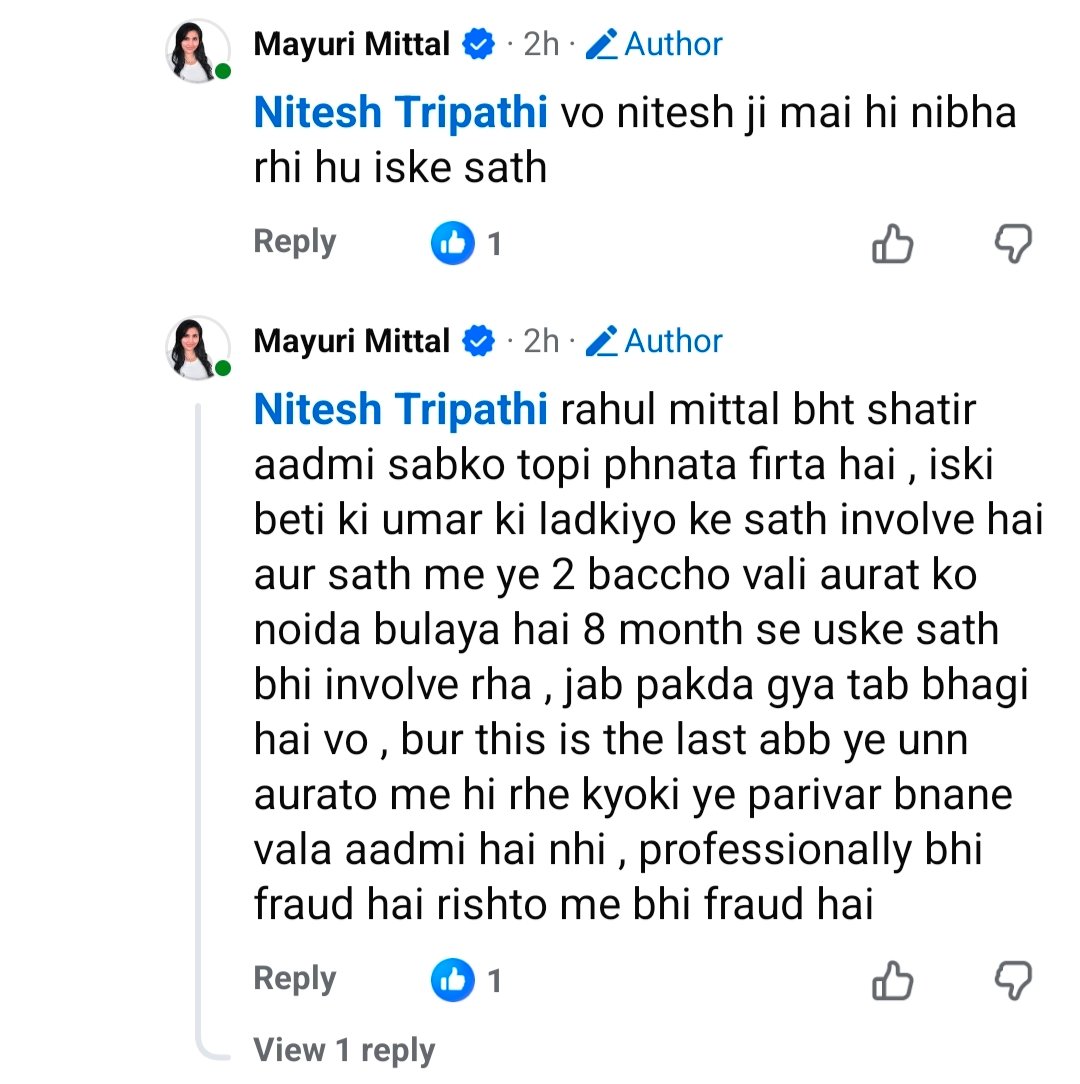Reply to the second long comment
Image resolution: width=1080 pixels, height=1084 pixels.
click(x=294, y=978)
